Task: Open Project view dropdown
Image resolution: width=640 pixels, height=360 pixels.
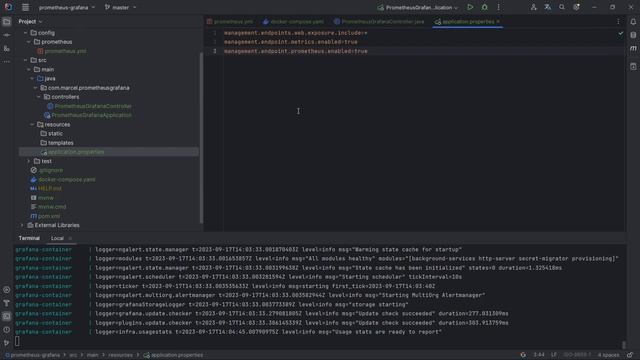Action: coord(30,21)
